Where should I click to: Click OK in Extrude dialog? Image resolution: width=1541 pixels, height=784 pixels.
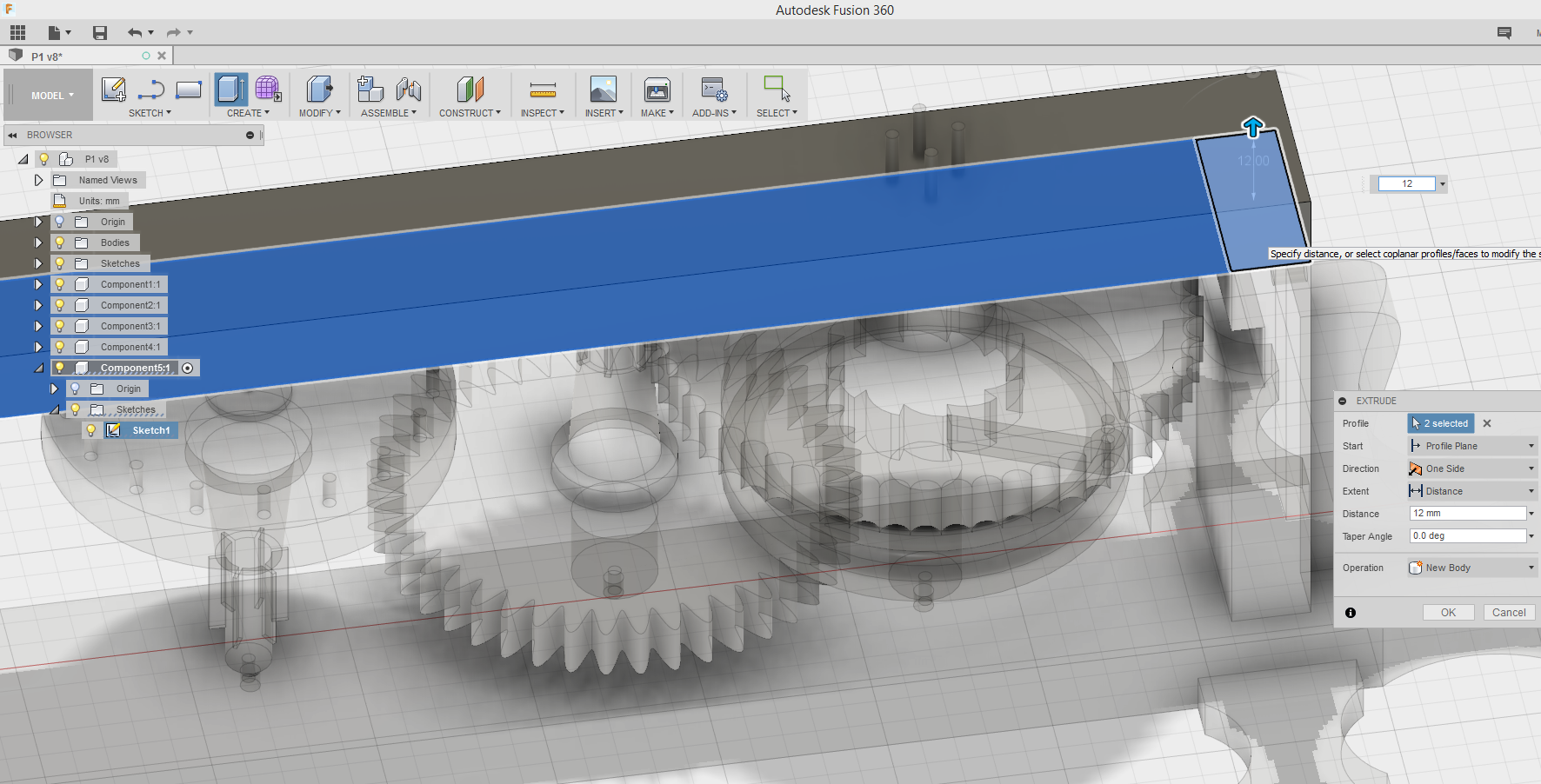(x=1448, y=613)
